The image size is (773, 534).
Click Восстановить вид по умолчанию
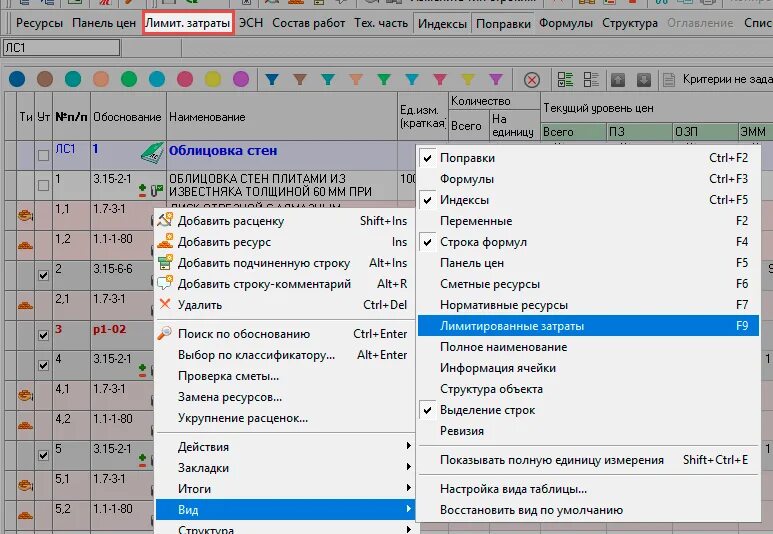(x=588, y=510)
